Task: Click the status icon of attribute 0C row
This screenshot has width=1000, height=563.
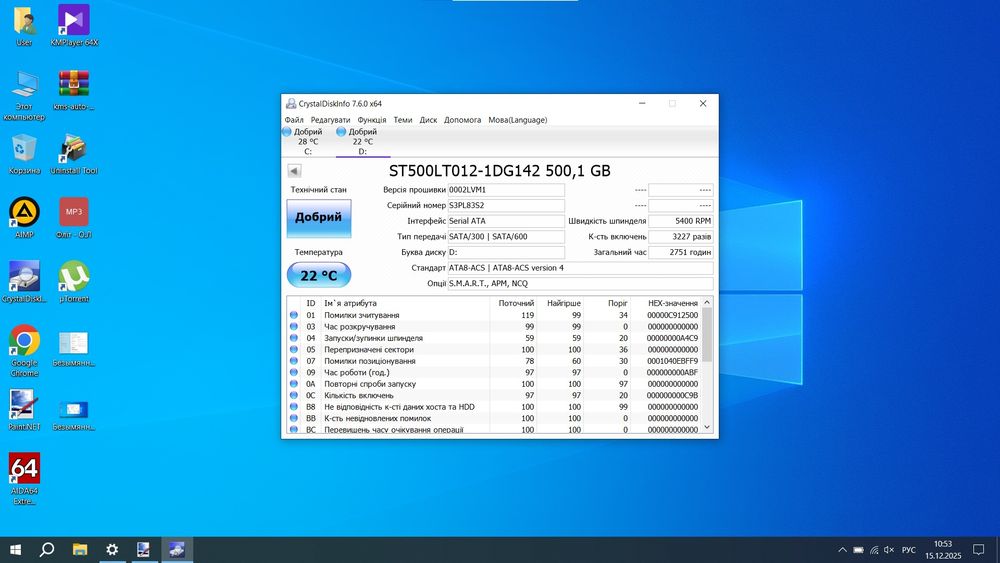Action: click(x=293, y=395)
